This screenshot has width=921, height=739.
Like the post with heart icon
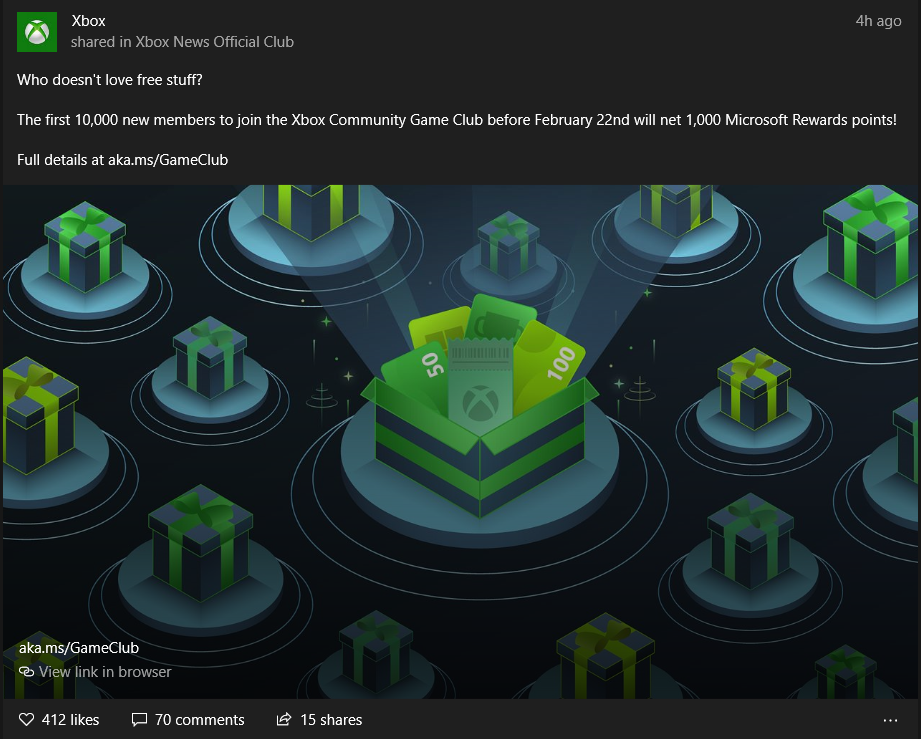[x=26, y=719]
